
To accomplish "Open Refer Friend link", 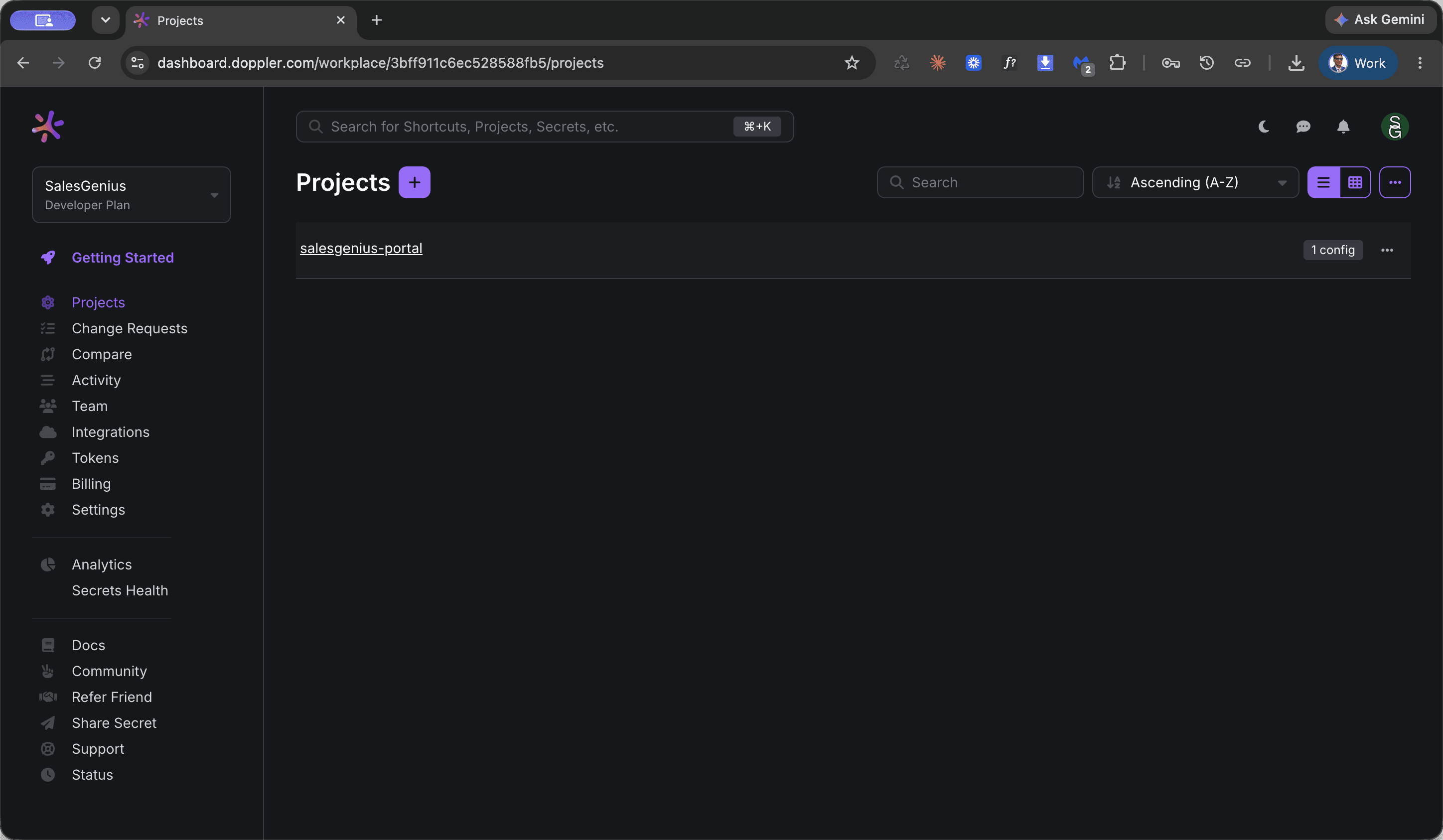I will [112, 697].
